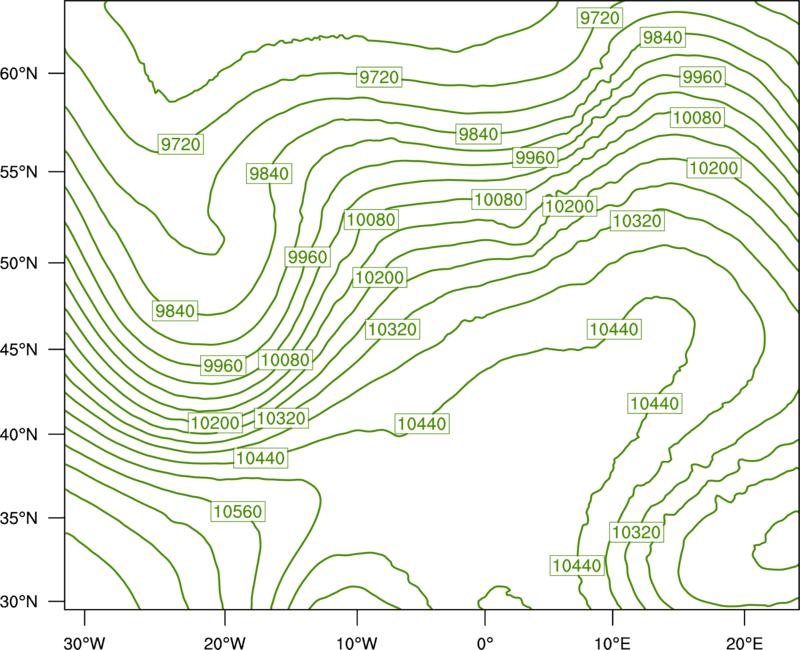Click the 55°N latitude axis label

point(19,172)
